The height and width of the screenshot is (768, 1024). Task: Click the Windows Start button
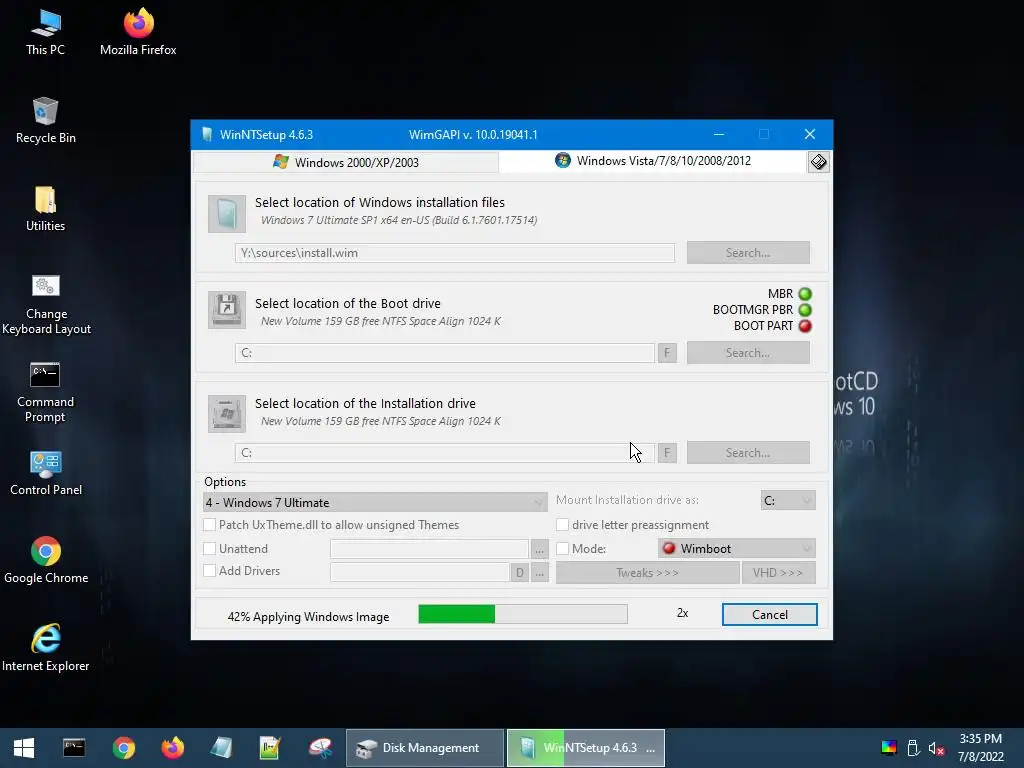click(x=24, y=748)
